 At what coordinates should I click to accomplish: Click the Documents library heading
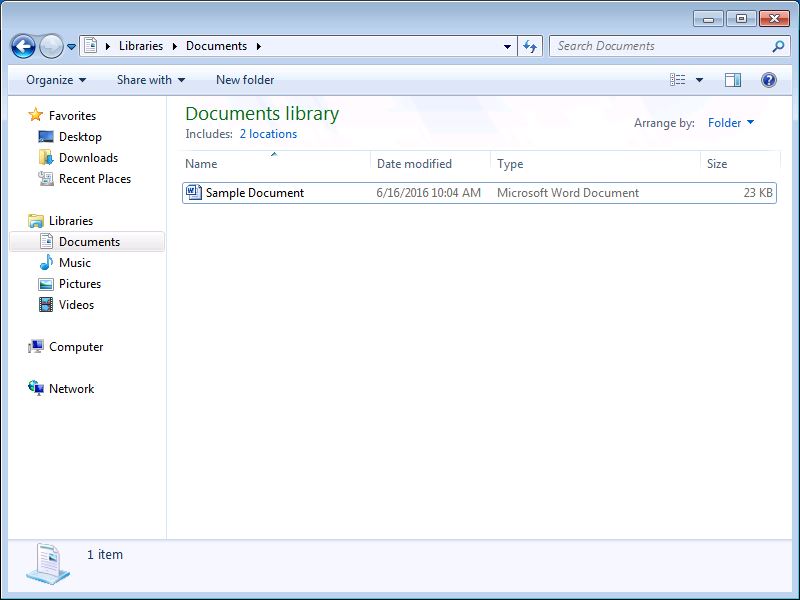[262, 113]
